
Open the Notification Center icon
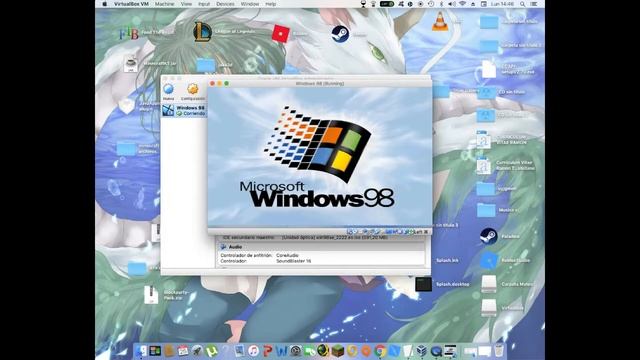(x=534, y=4)
